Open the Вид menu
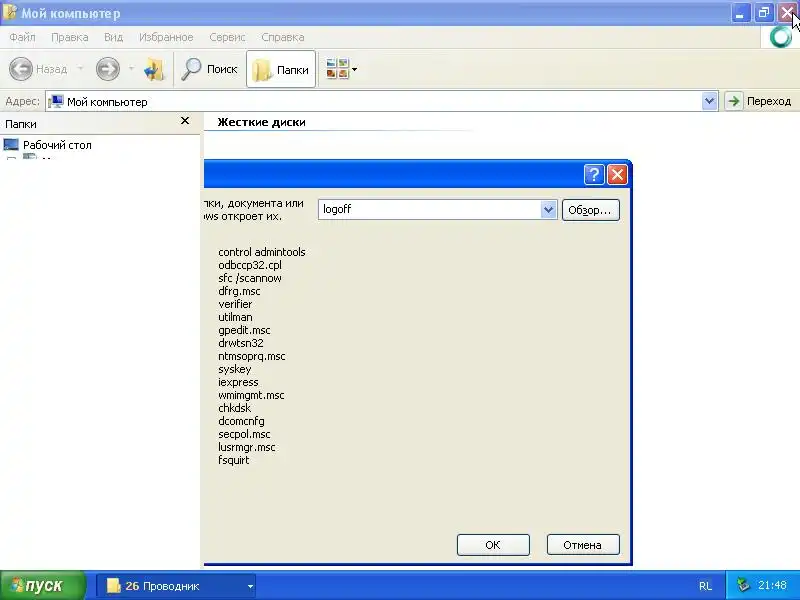This screenshot has height=600, width=800. coord(113,37)
